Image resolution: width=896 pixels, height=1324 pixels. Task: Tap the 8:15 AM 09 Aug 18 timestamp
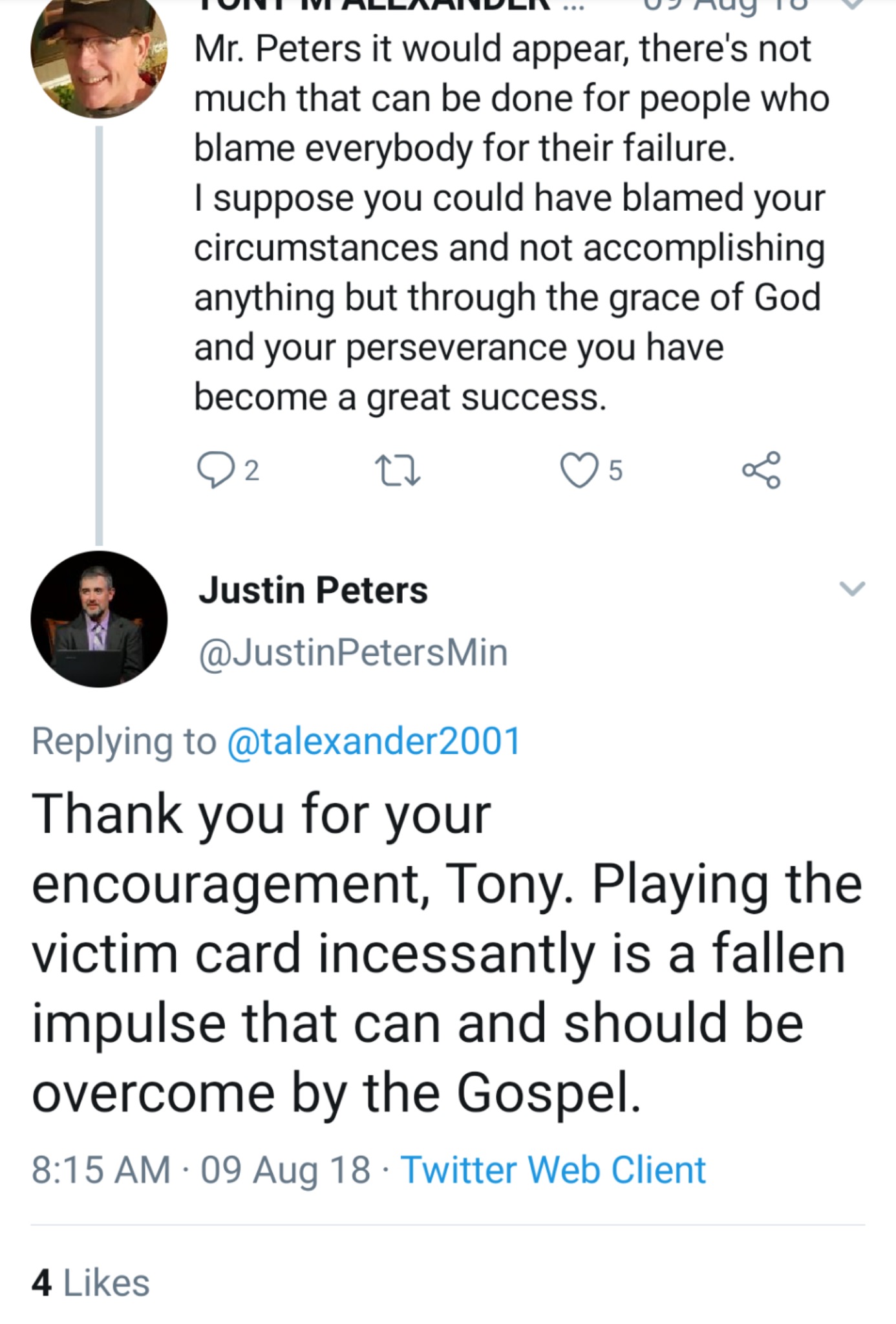click(201, 1169)
